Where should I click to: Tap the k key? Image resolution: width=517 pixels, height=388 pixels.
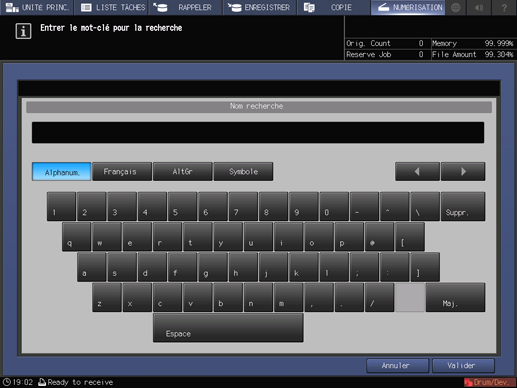pyautogui.click(x=304, y=267)
